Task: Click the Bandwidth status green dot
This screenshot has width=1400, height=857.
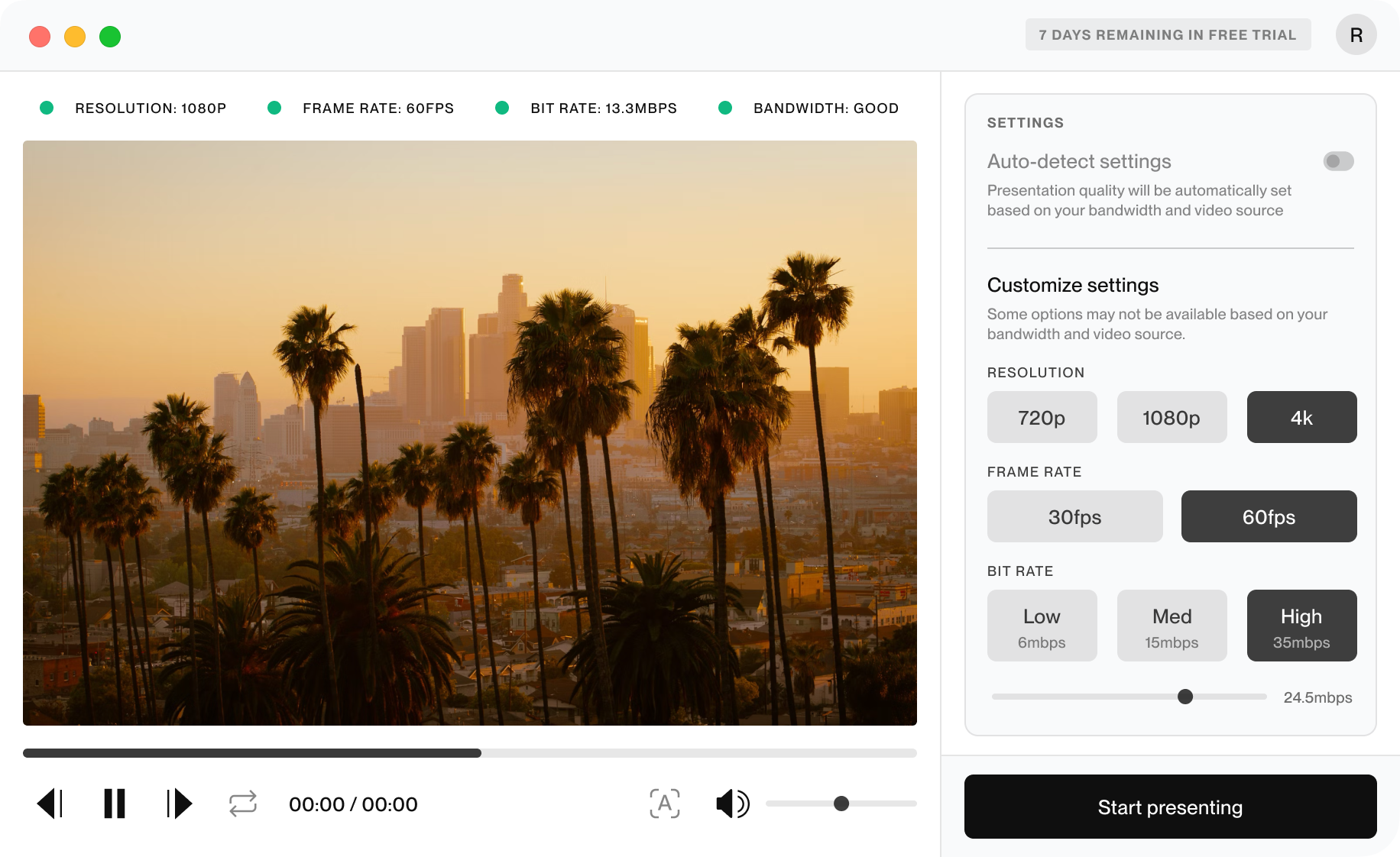Action: tap(725, 108)
